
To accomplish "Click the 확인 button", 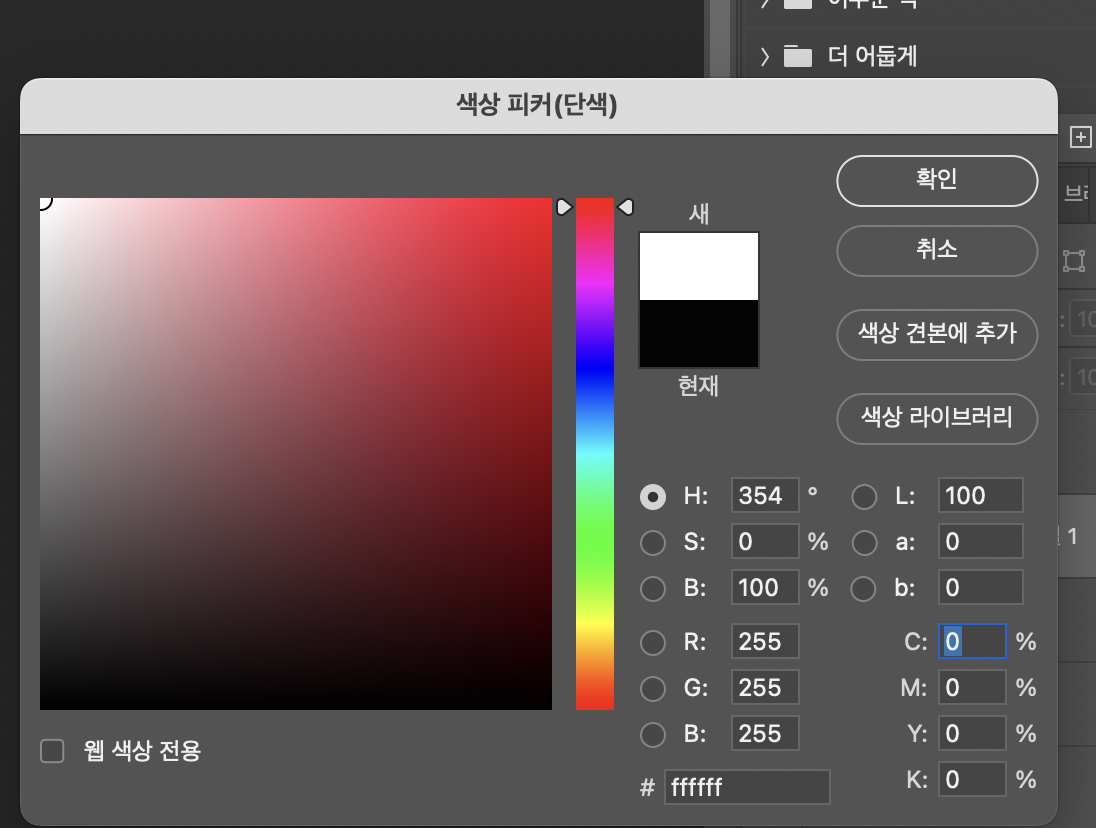I will click(936, 181).
